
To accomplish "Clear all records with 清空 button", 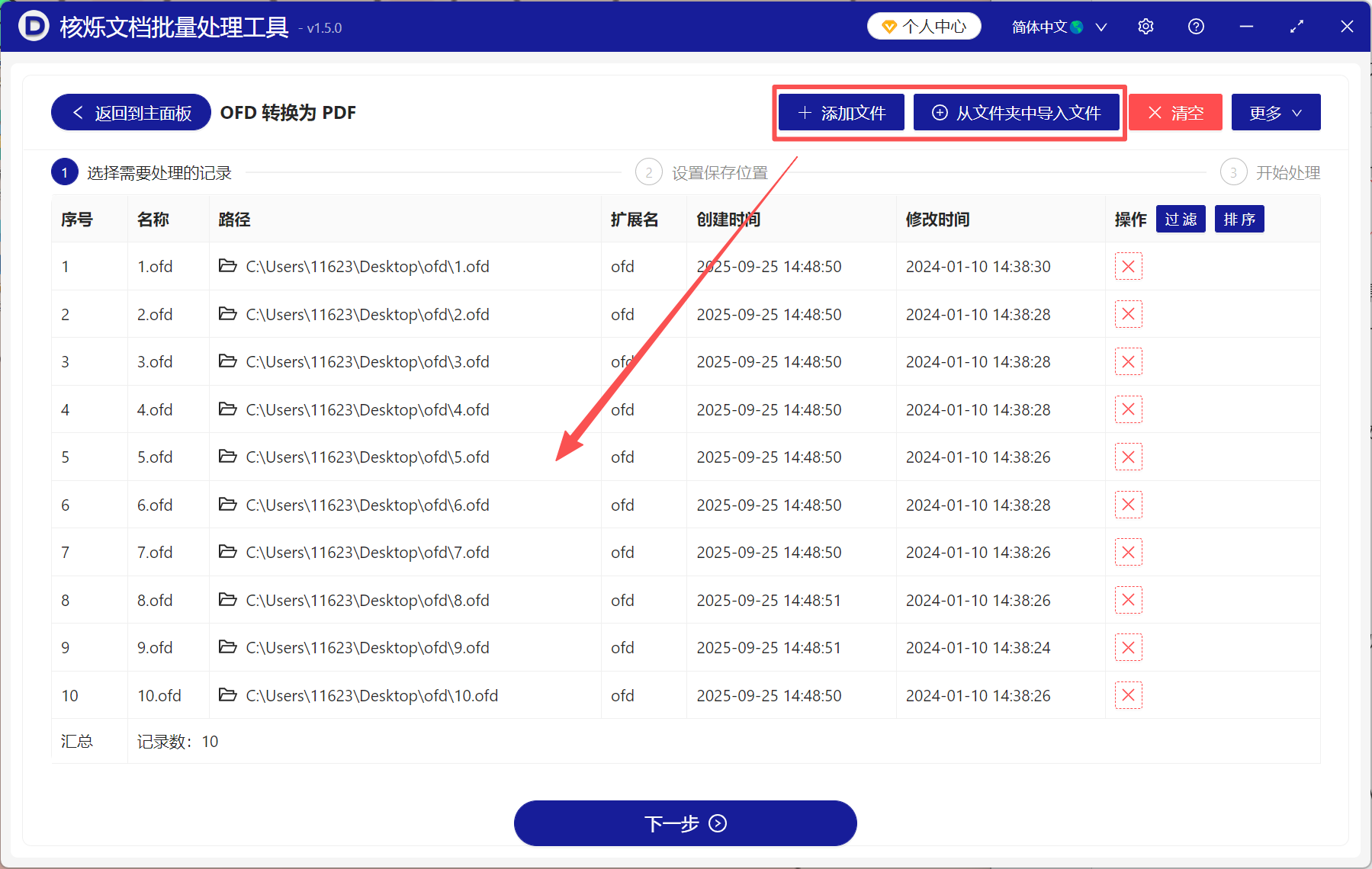I will 1174,112.
